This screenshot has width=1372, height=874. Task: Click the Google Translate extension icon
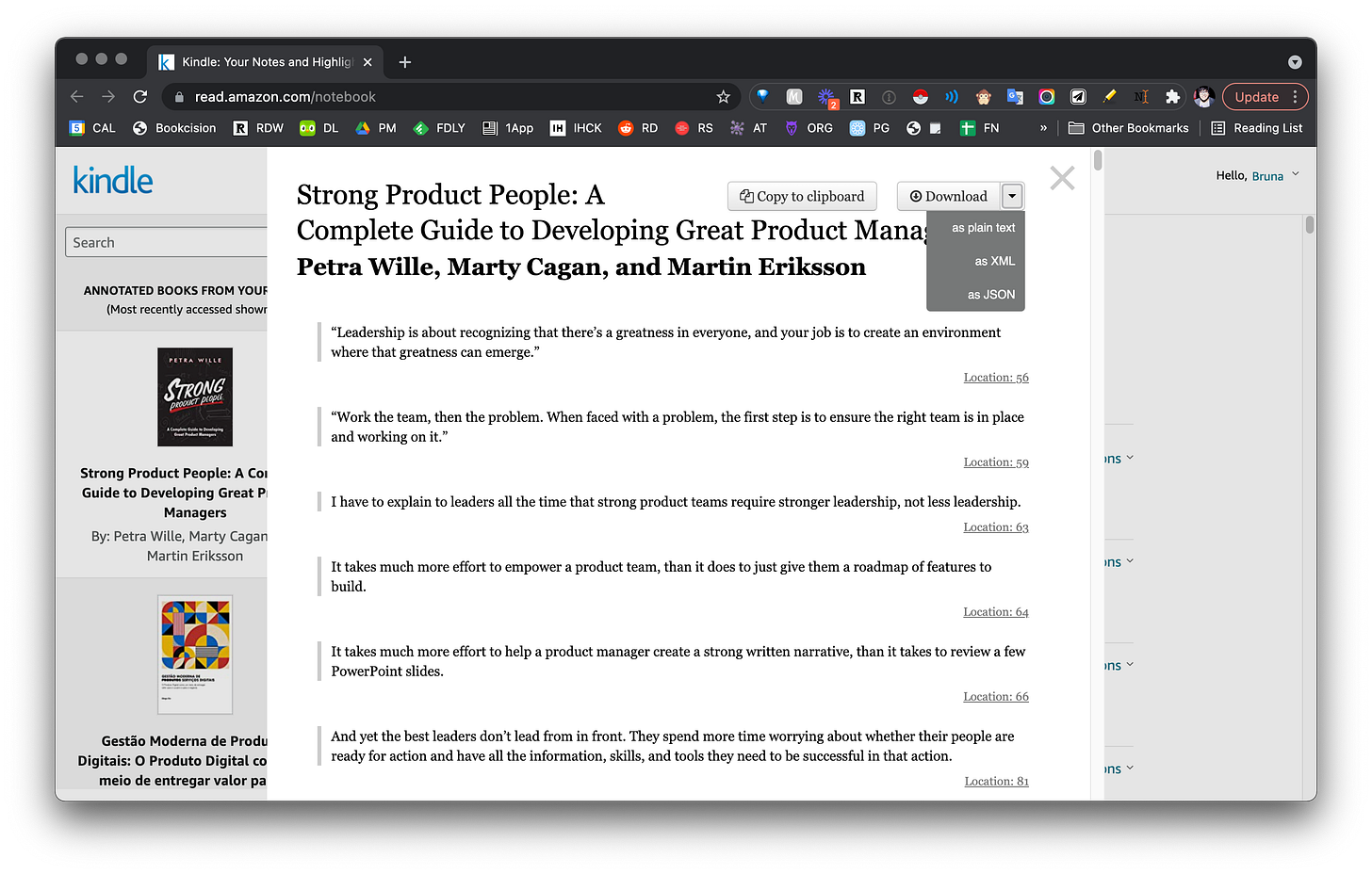click(x=1015, y=96)
